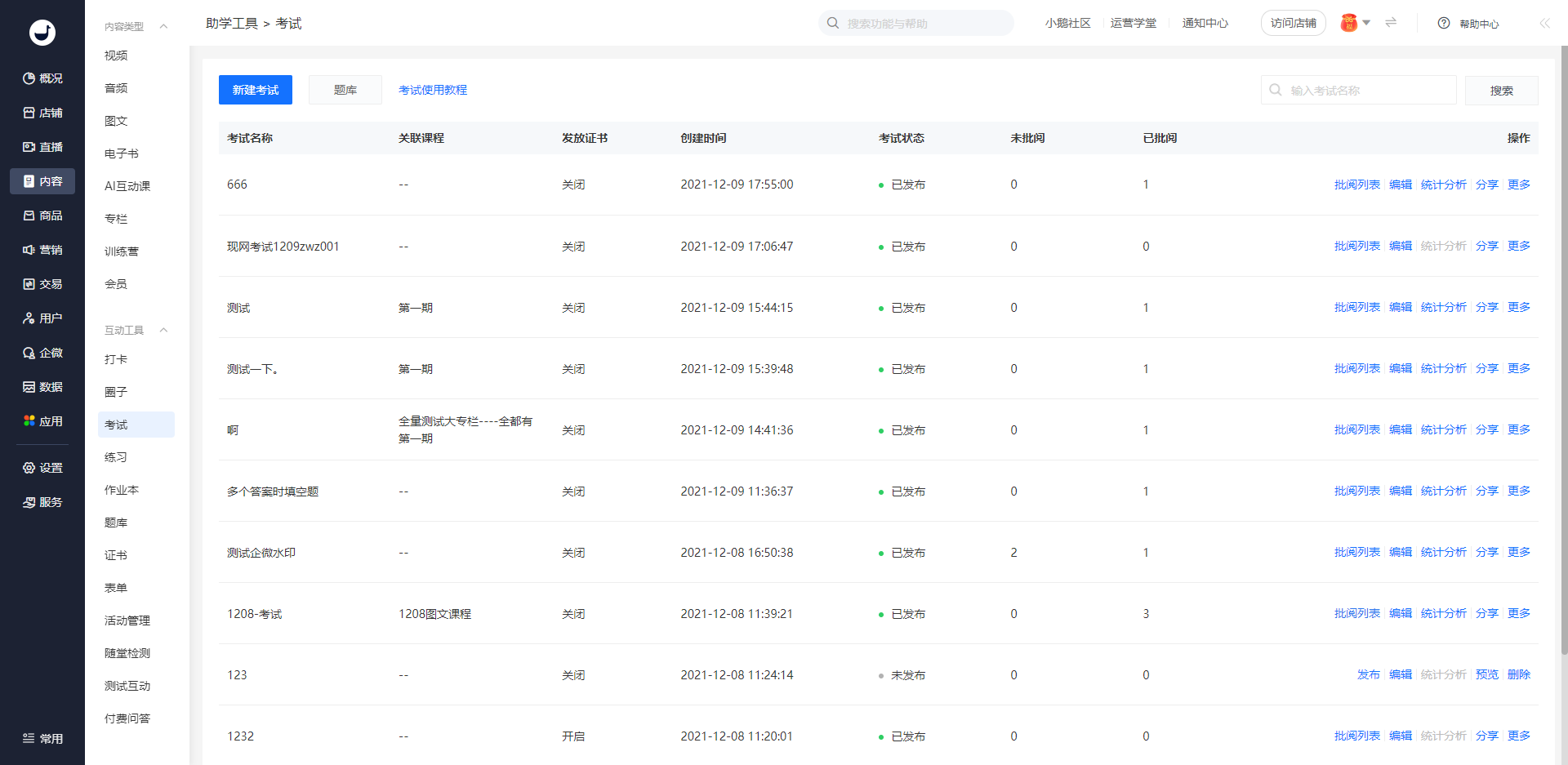Click the user avatar in header

pyautogui.click(x=1349, y=23)
